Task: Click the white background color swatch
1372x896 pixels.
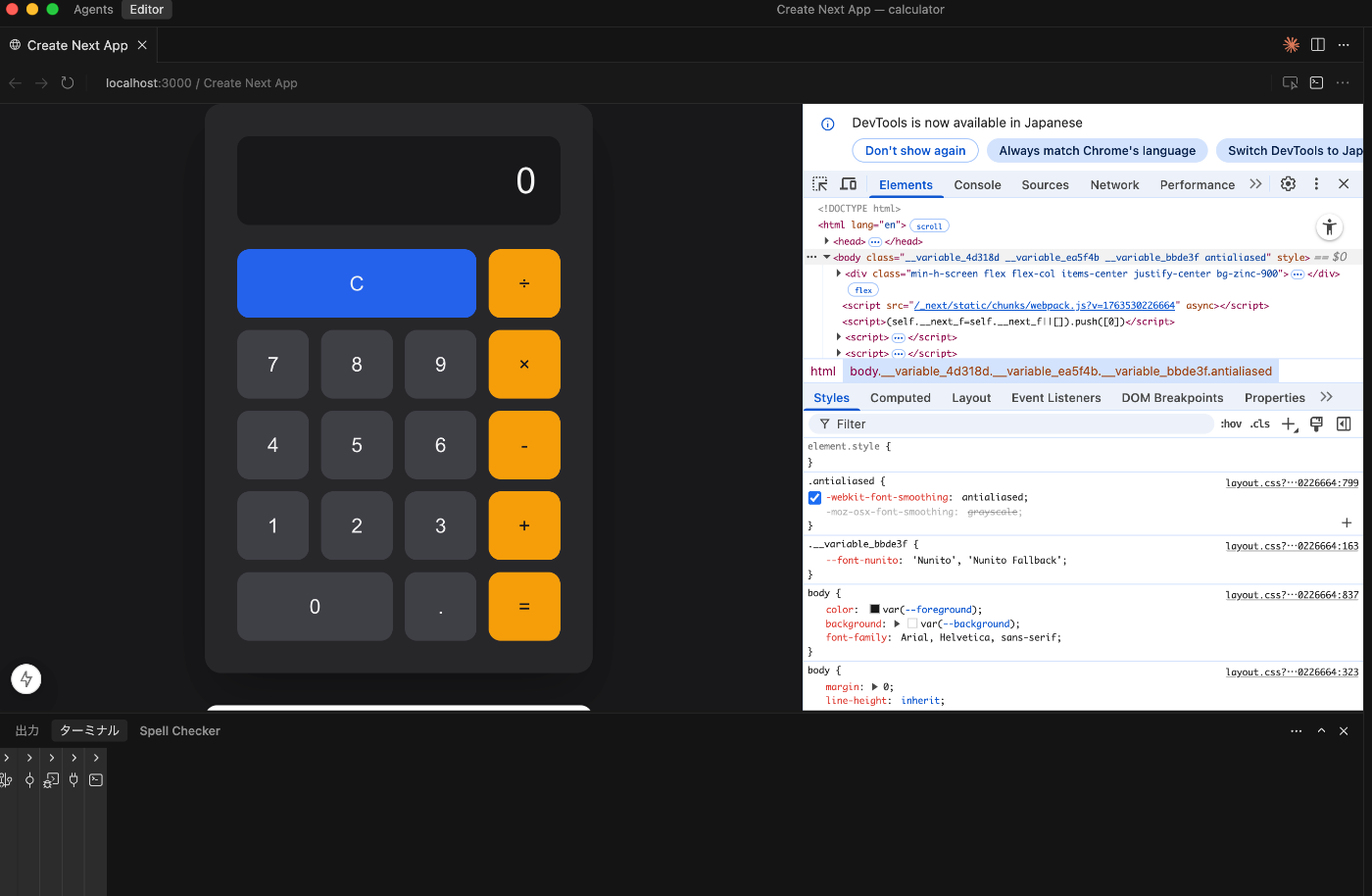Action: pyautogui.click(x=912, y=623)
